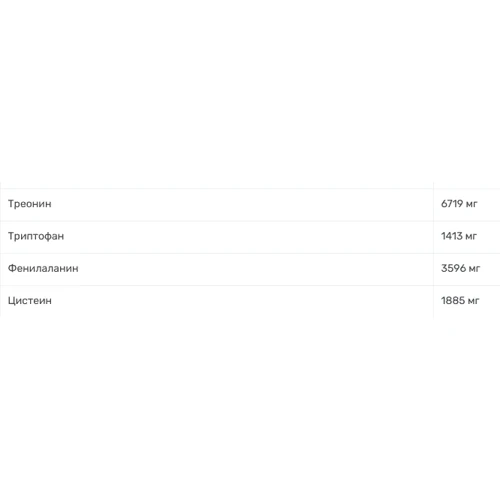The height and width of the screenshot is (500, 500).
Task: Click the мг unit next to 3596
Action: pyautogui.click(x=474, y=269)
